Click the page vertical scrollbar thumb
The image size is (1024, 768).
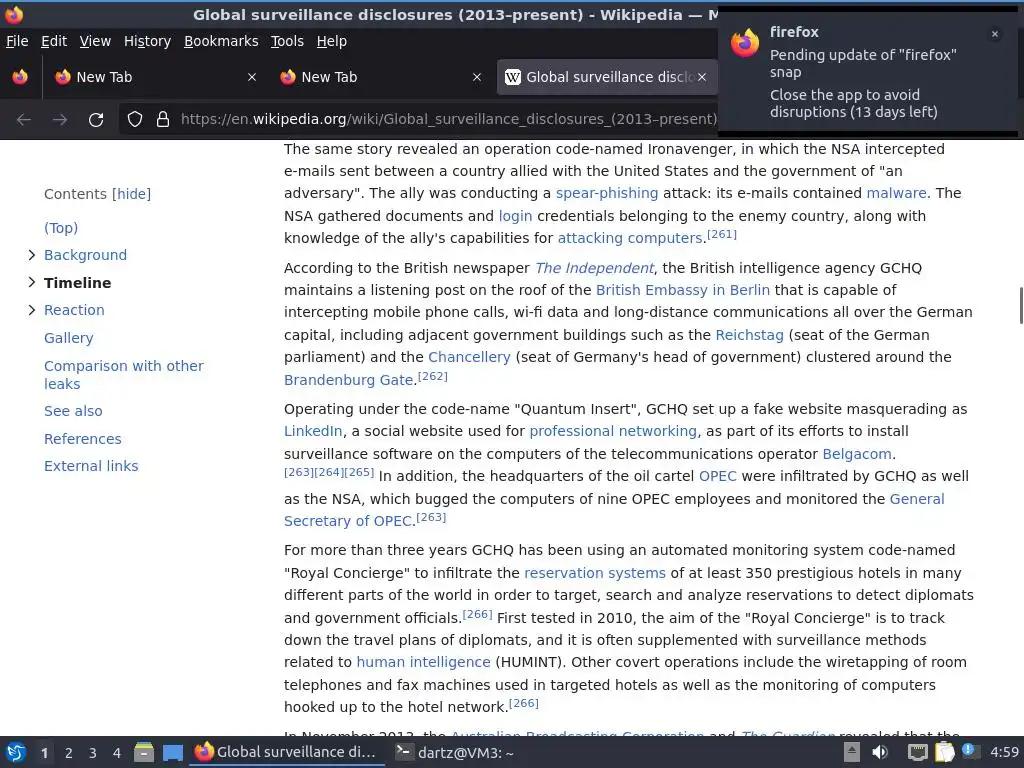point(1021,305)
